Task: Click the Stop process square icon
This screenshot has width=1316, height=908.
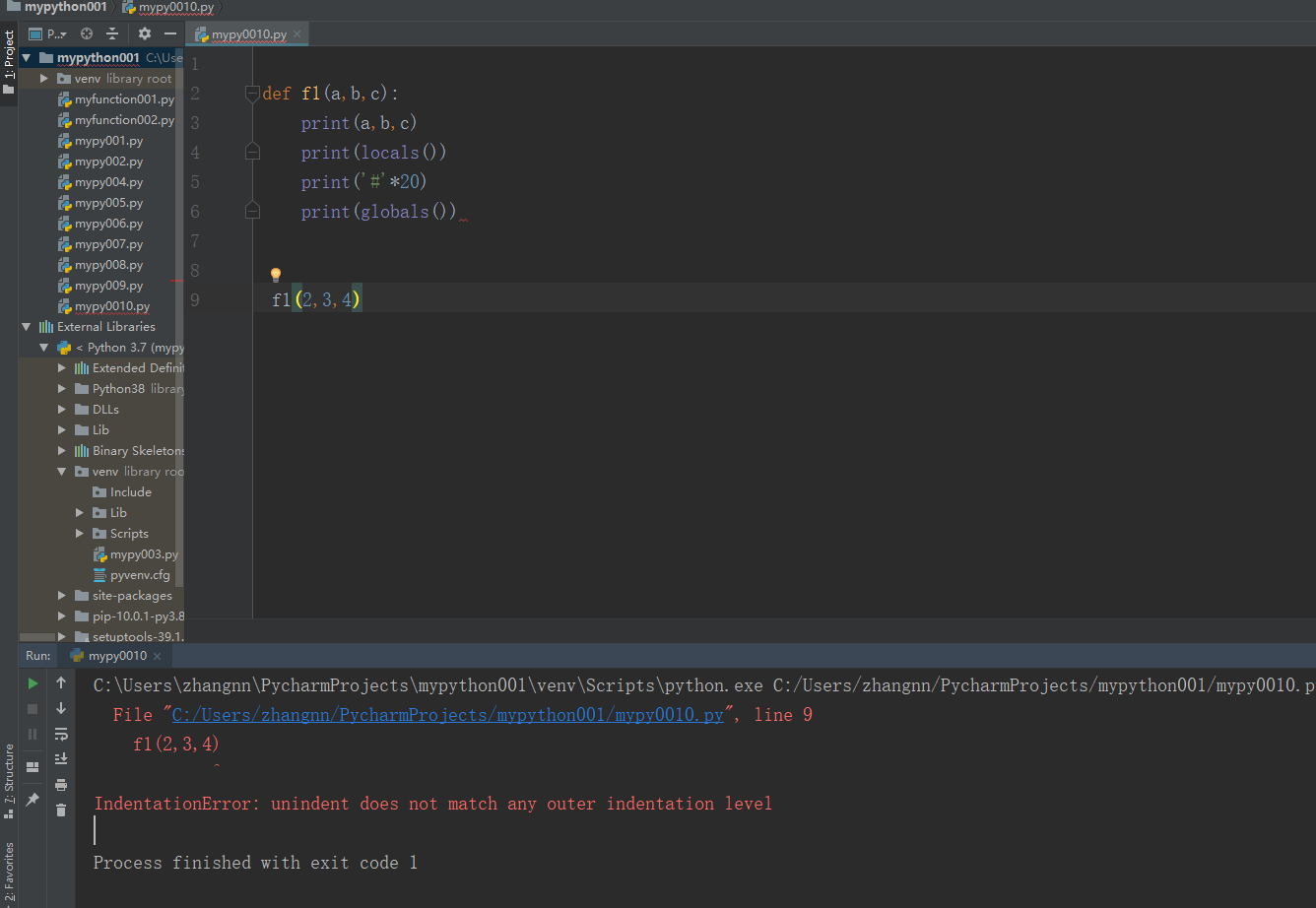Action: 33,708
